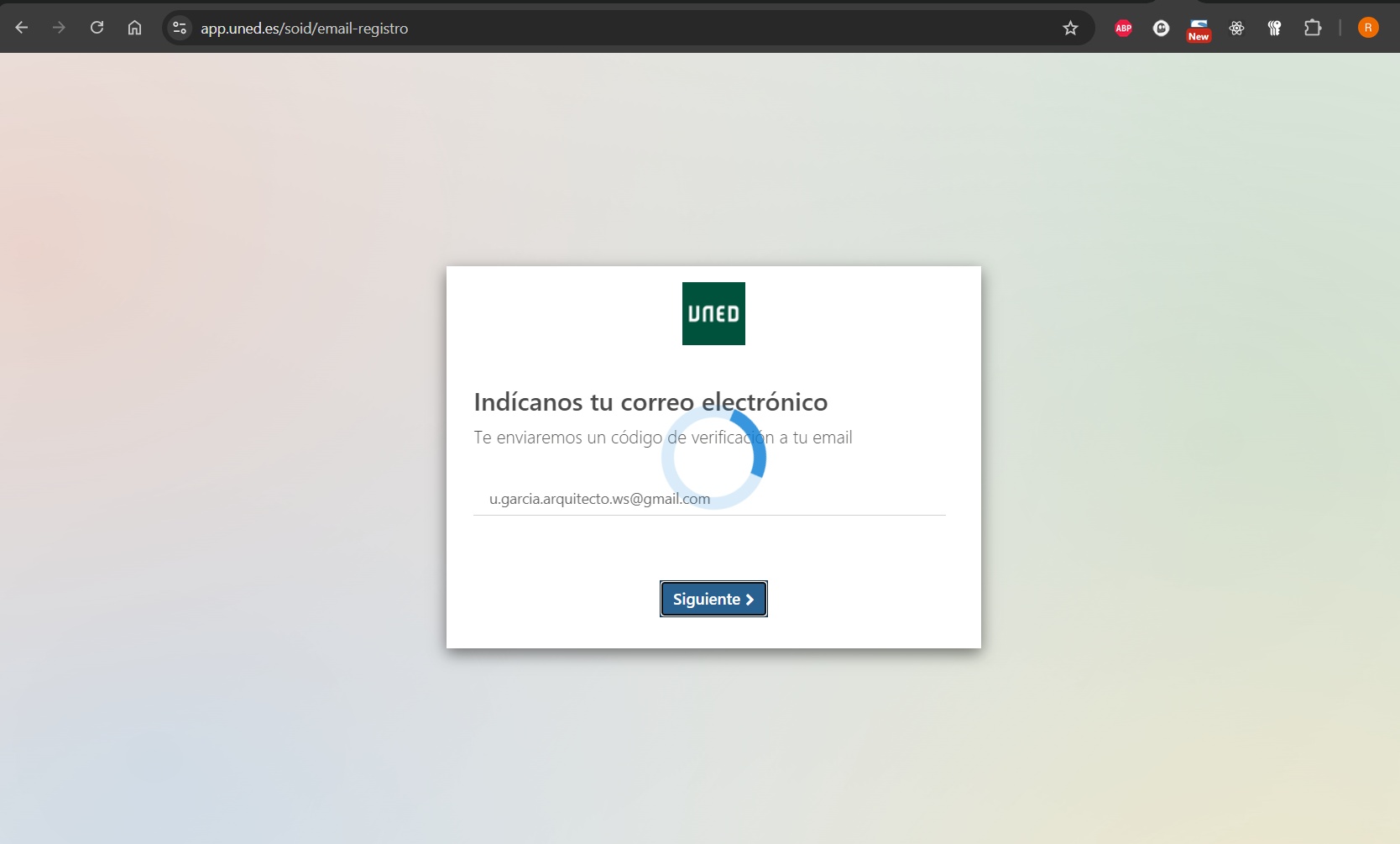Screen dimensions: 1400x844
Task: Click the browser forward arrow
Action: (59, 28)
